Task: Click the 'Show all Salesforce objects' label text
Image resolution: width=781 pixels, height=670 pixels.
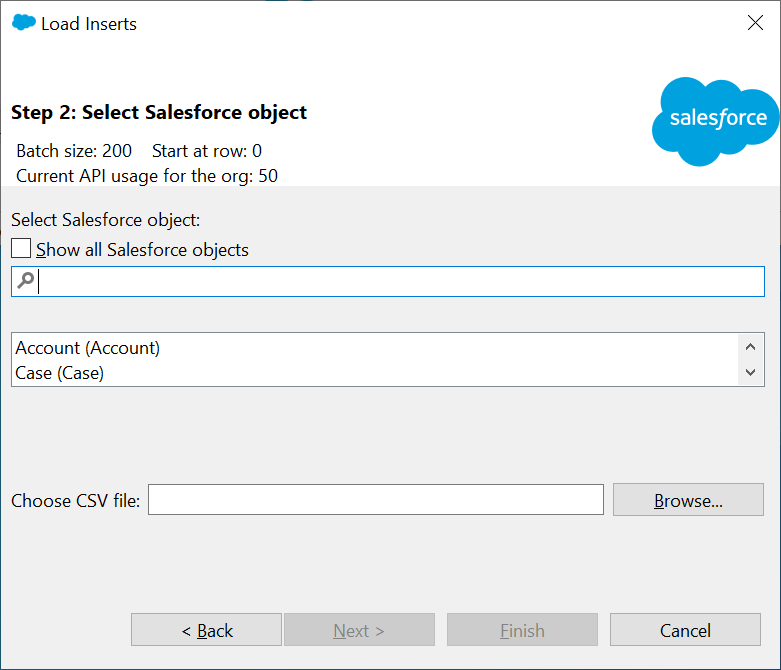Action: [142, 250]
